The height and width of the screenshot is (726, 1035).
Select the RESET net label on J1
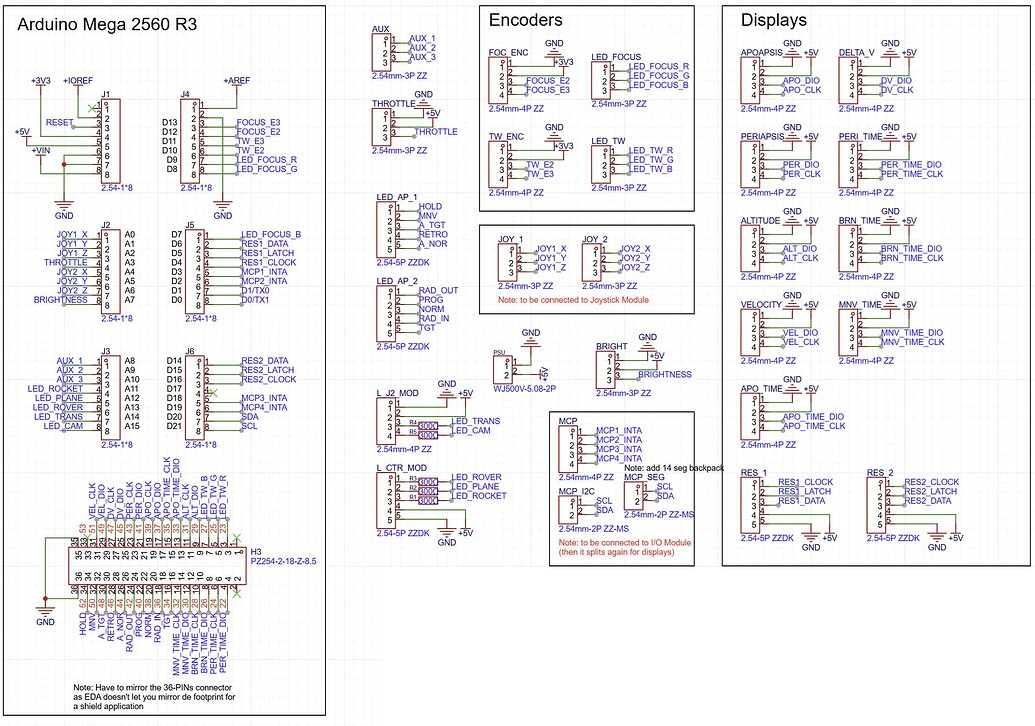click(x=60, y=122)
